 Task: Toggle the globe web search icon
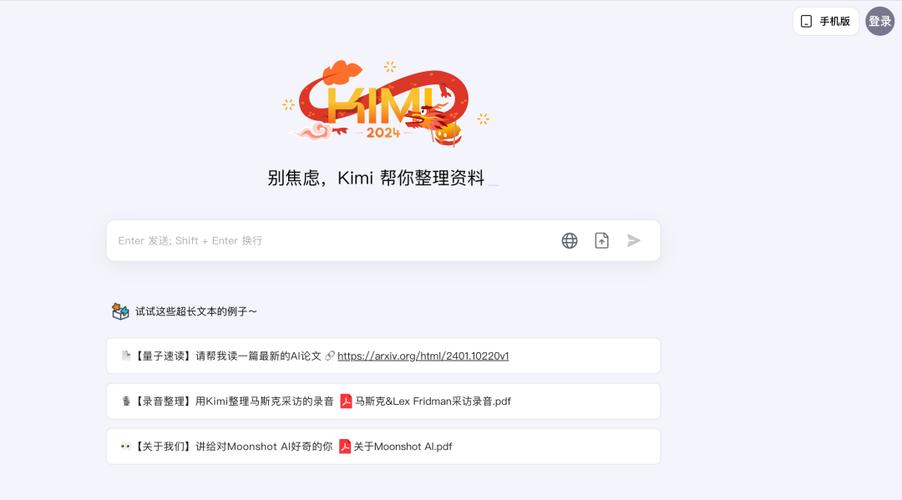click(570, 241)
